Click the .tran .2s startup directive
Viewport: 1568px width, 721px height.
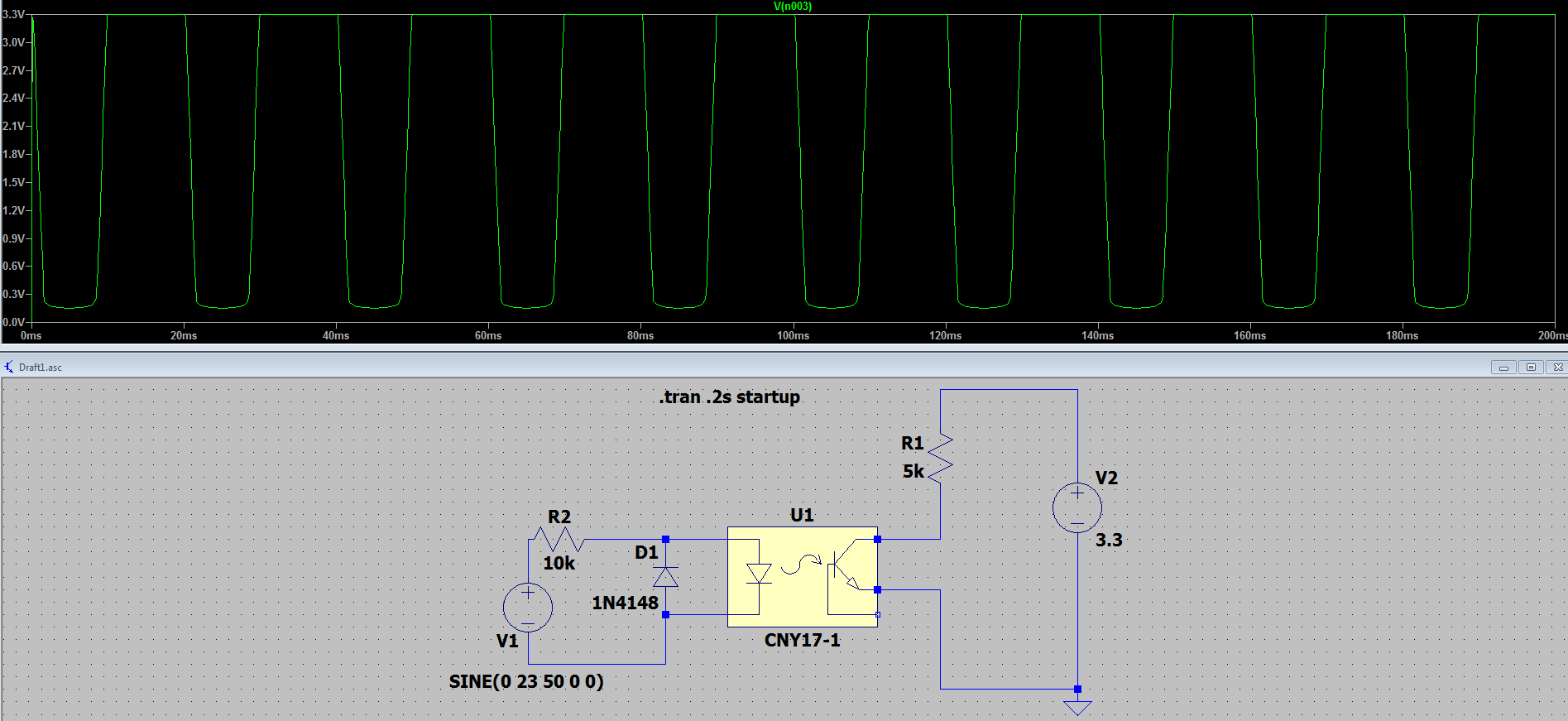[729, 397]
